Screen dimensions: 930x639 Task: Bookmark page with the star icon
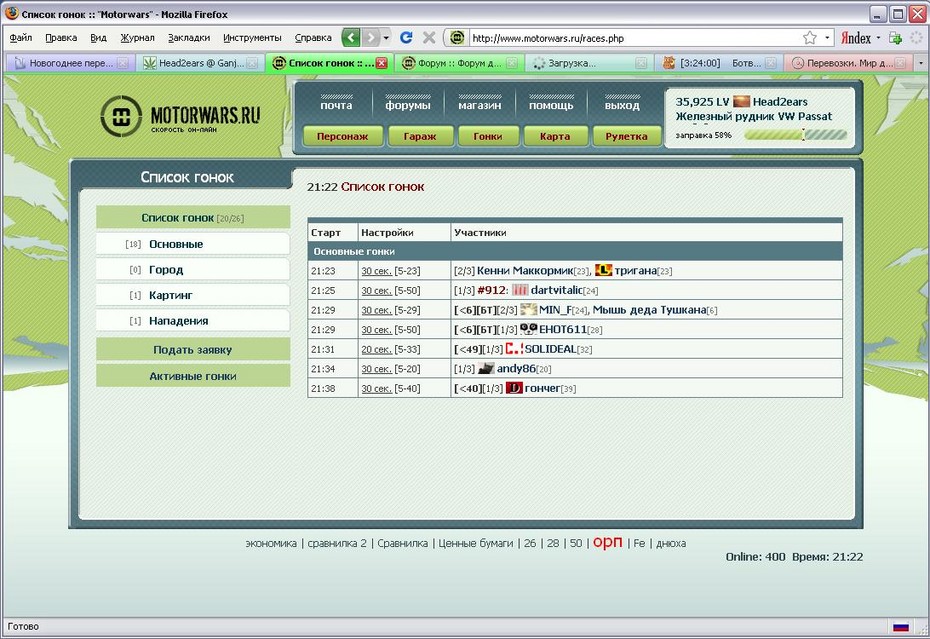(x=810, y=38)
